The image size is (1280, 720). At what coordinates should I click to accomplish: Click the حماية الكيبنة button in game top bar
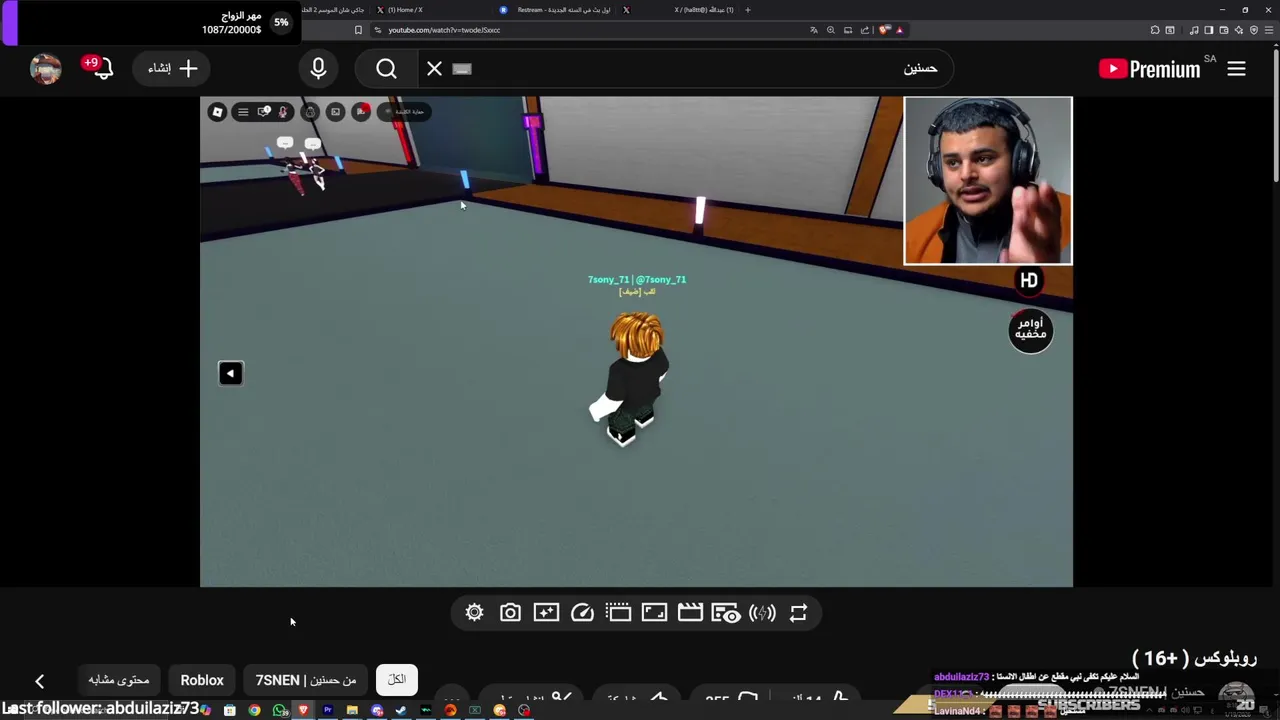pyautogui.click(x=405, y=112)
